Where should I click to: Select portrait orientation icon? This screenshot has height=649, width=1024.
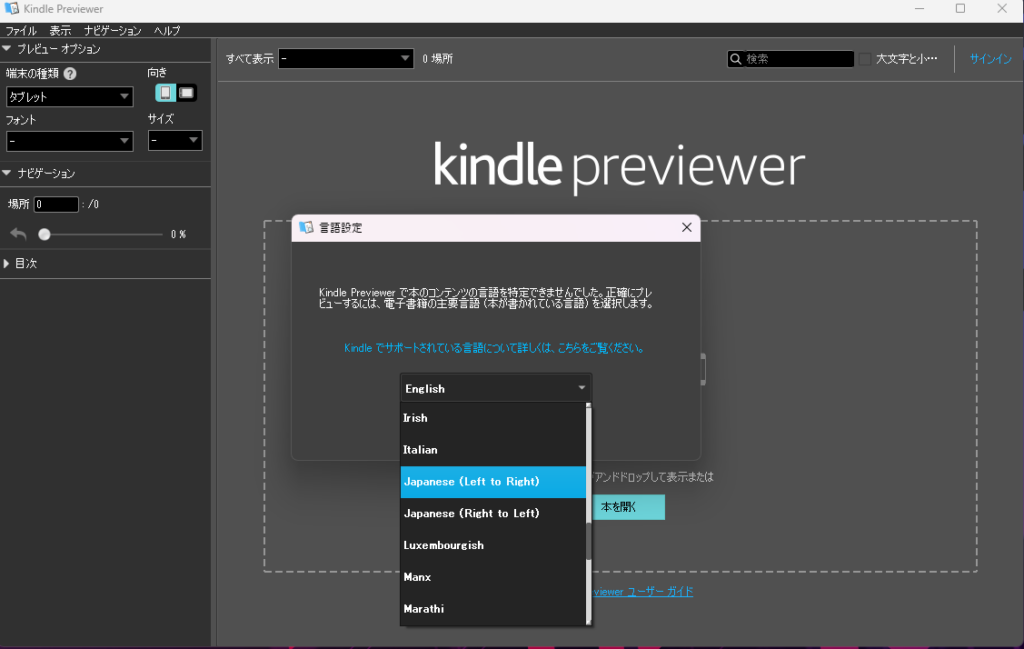(166, 93)
